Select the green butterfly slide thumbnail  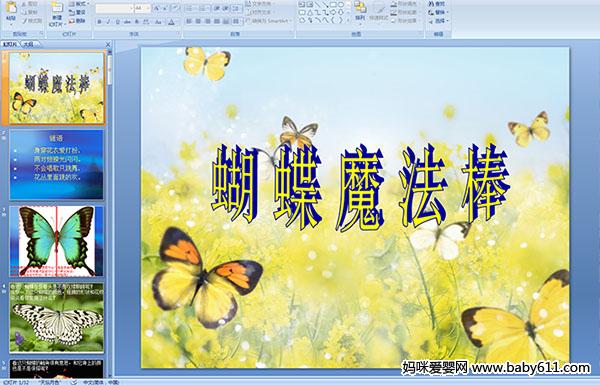[56, 241]
